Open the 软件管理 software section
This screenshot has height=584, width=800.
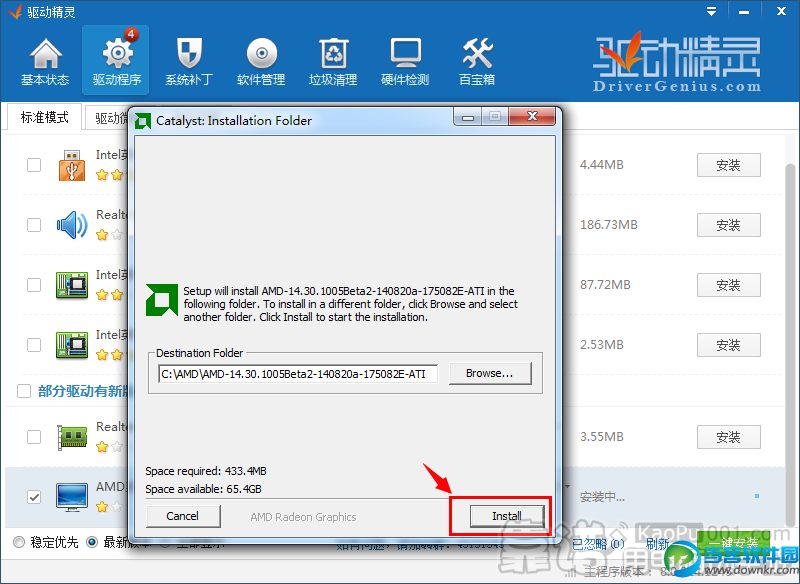tap(261, 61)
